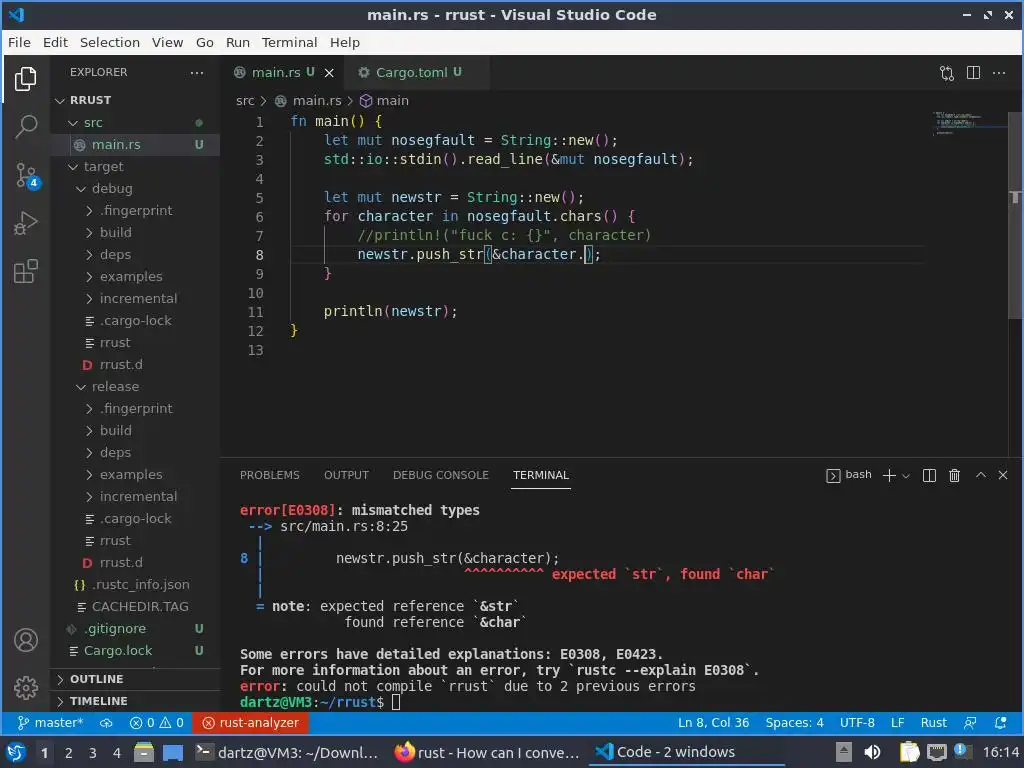Open the Go menu
This screenshot has width=1024, height=768.
[204, 42]
